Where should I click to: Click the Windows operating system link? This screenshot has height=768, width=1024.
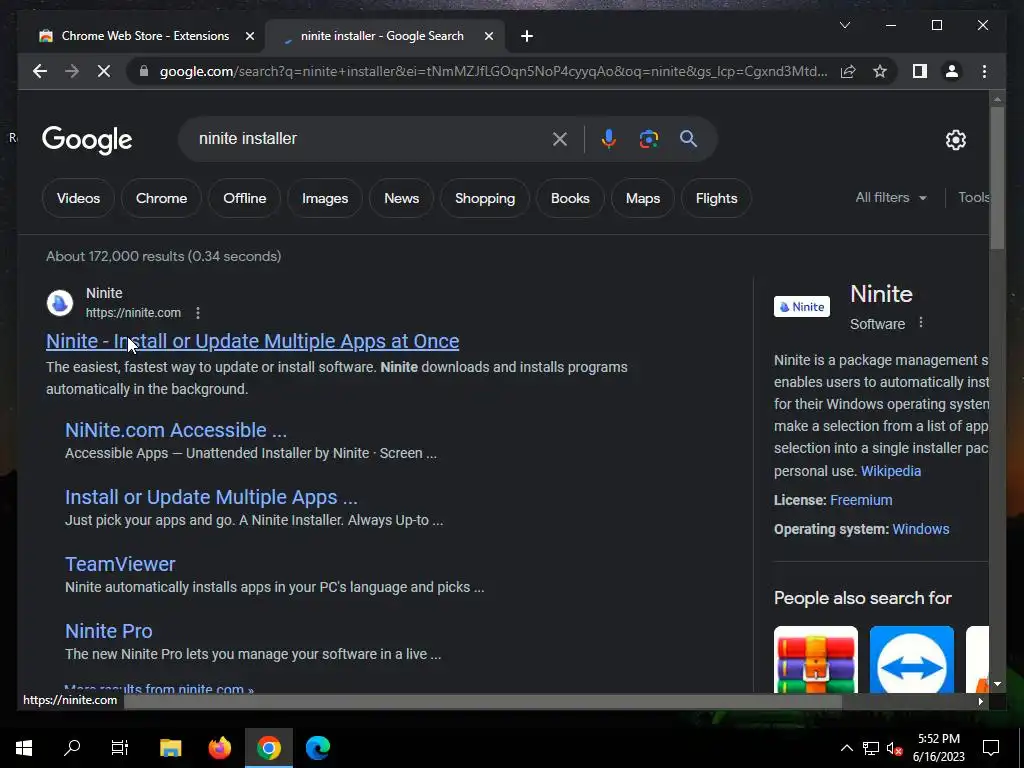click(x=921, y=529)
